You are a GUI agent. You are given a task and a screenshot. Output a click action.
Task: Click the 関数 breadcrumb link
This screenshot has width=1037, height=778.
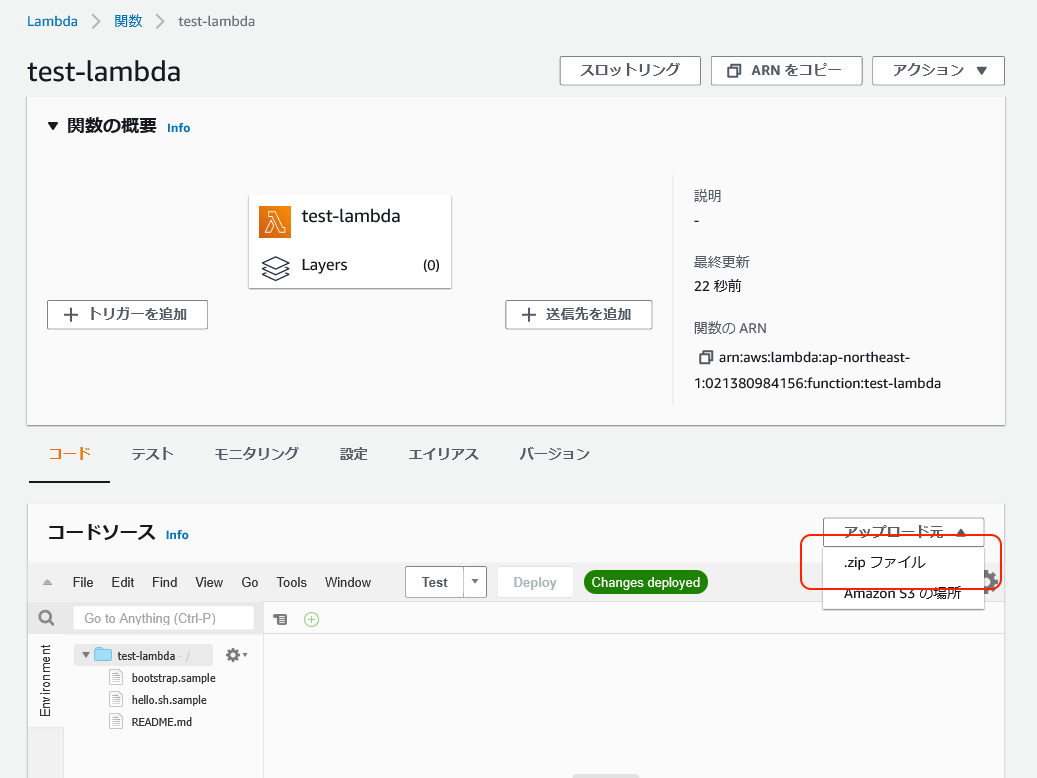[128, 21]
